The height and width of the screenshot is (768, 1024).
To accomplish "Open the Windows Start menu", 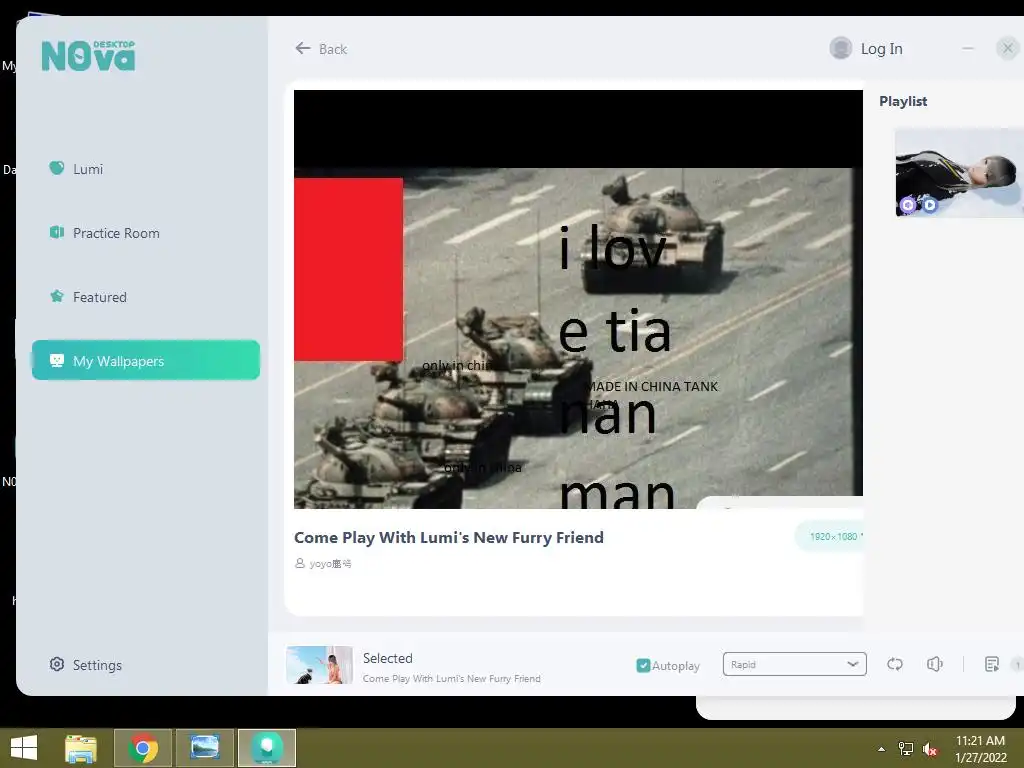I will pos(24,748).
